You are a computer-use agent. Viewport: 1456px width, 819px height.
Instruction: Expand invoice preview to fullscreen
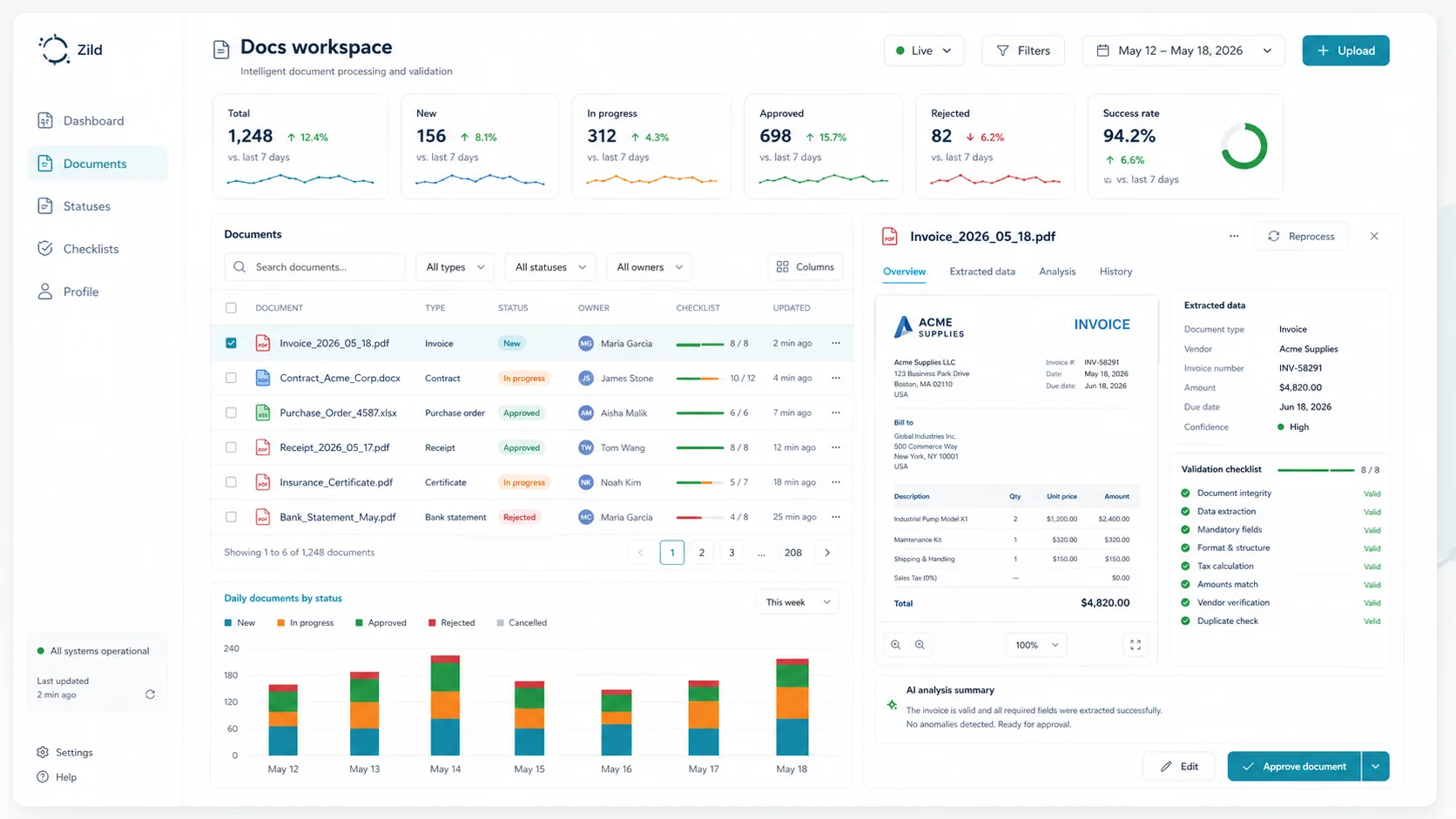1135,645
